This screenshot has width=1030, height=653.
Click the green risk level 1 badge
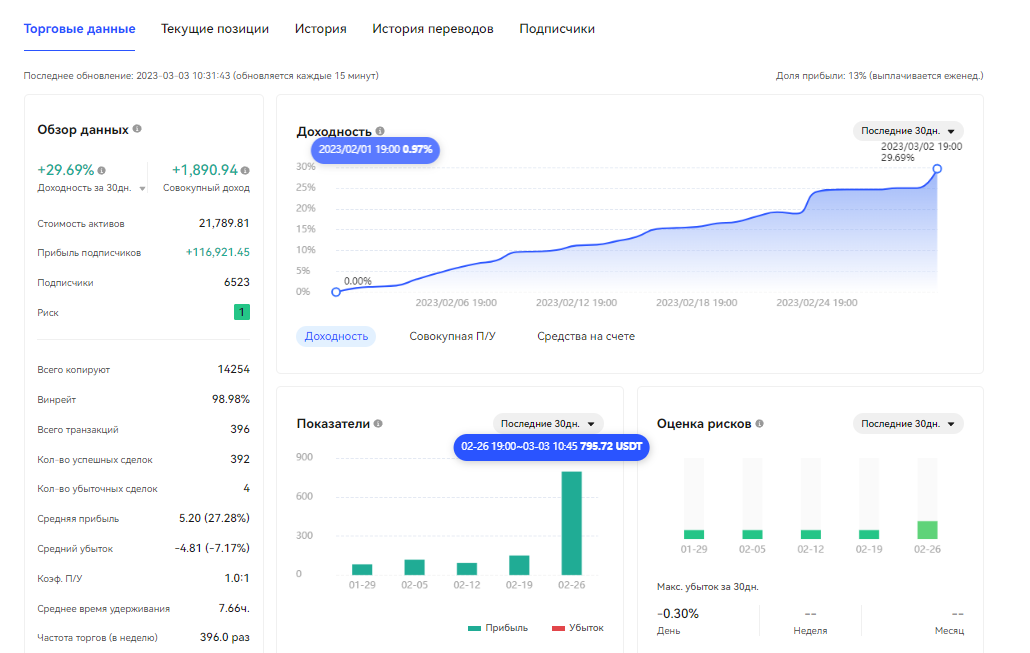click(x=242, y=312)
